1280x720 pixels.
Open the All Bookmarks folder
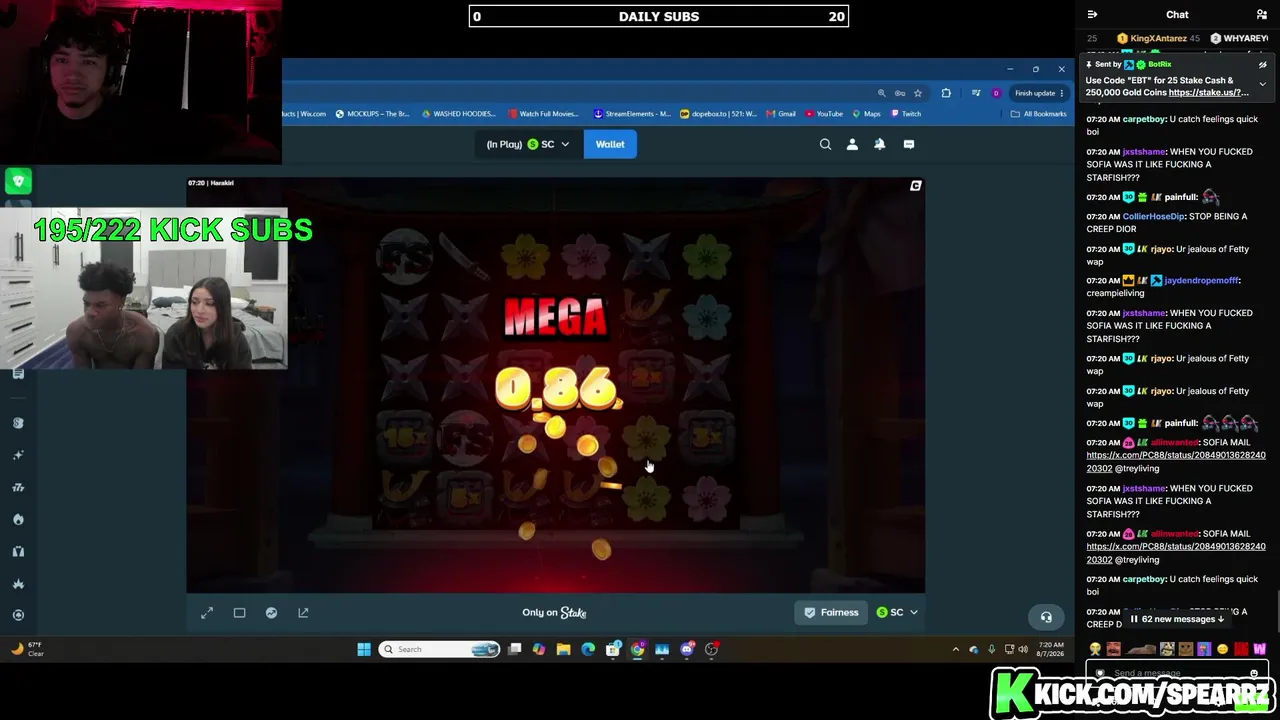tap(1039, 114)
